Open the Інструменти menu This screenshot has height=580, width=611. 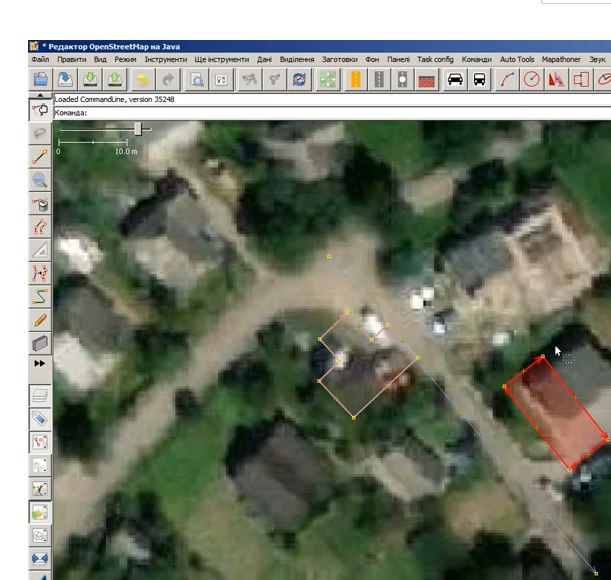click(166, 59)
